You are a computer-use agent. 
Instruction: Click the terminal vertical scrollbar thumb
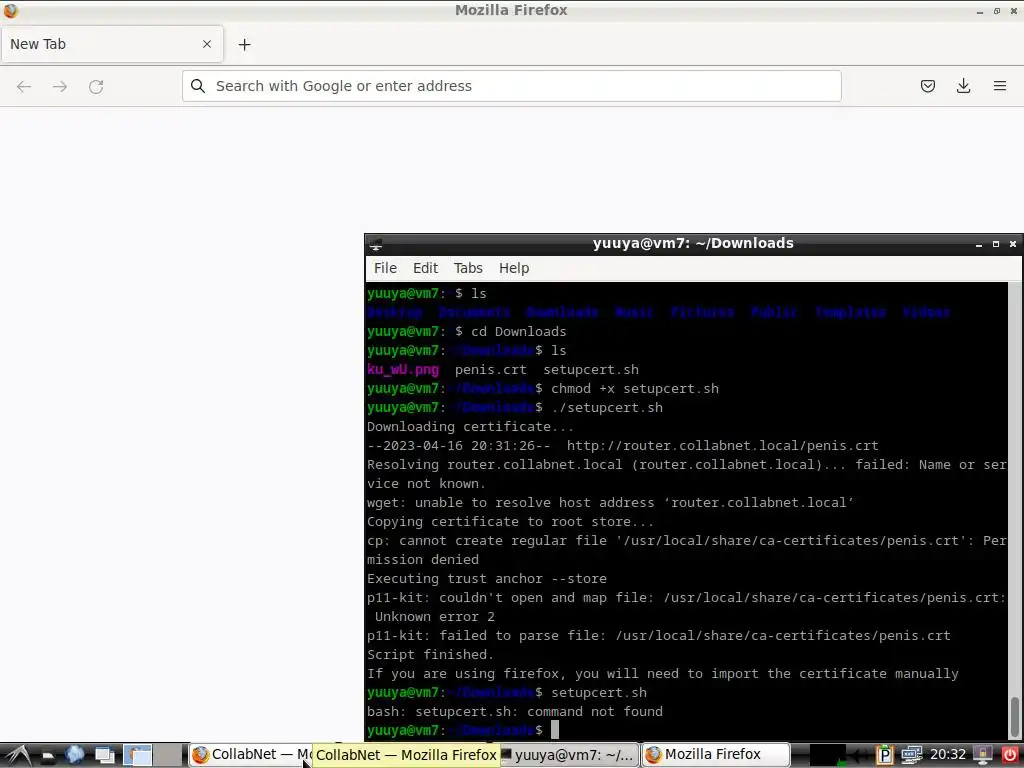click(x=1014, y=717)
